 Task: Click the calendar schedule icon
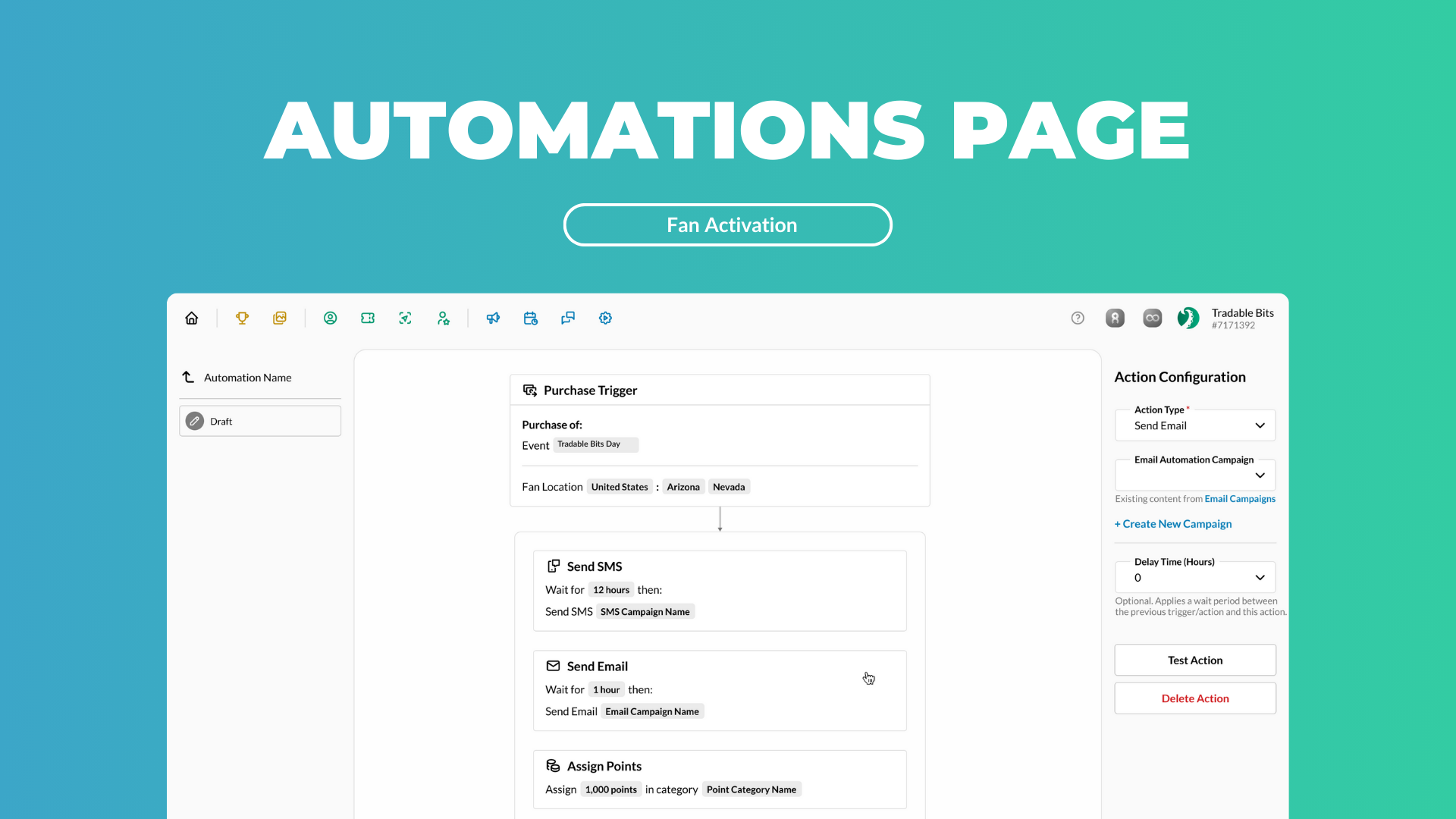(x=530, y=318)
